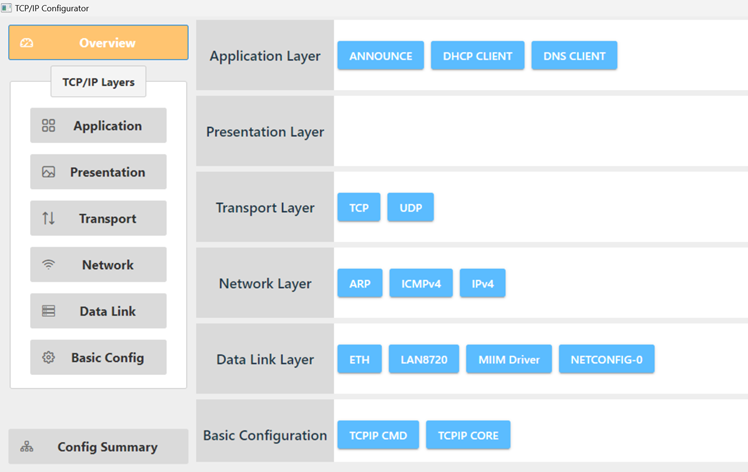Viewport: 748px width, 472px height.
Task: Open the ICMPv4 network module
Action: 421,283
